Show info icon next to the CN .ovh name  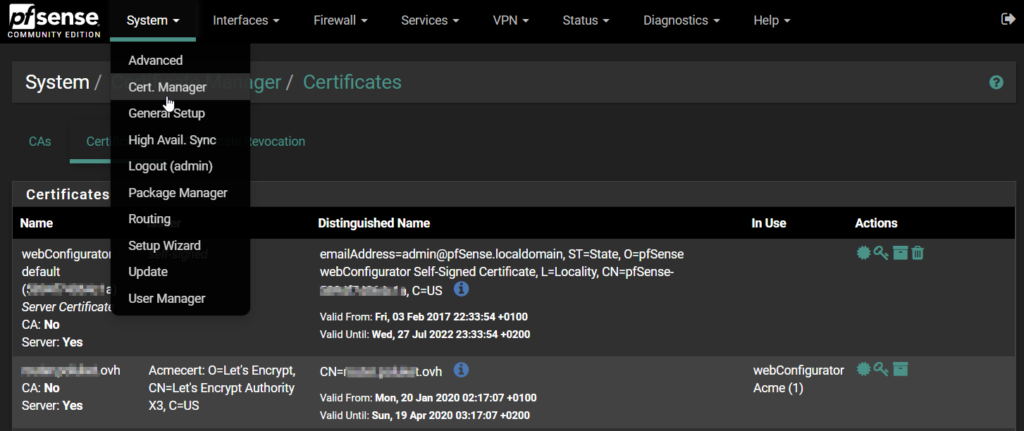pos(461,370)
